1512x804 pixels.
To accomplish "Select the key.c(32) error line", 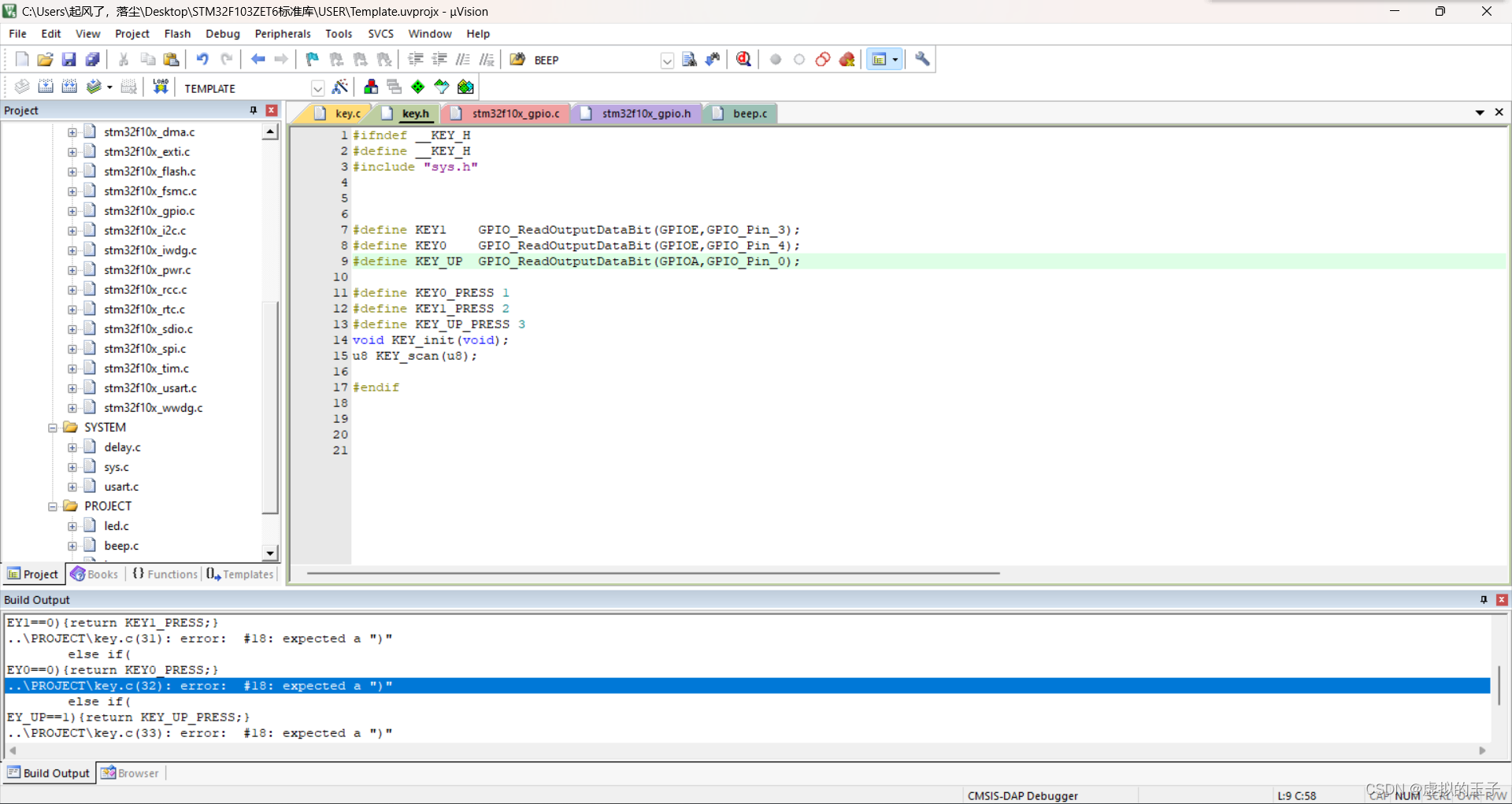I will click(x=197, y=686).
